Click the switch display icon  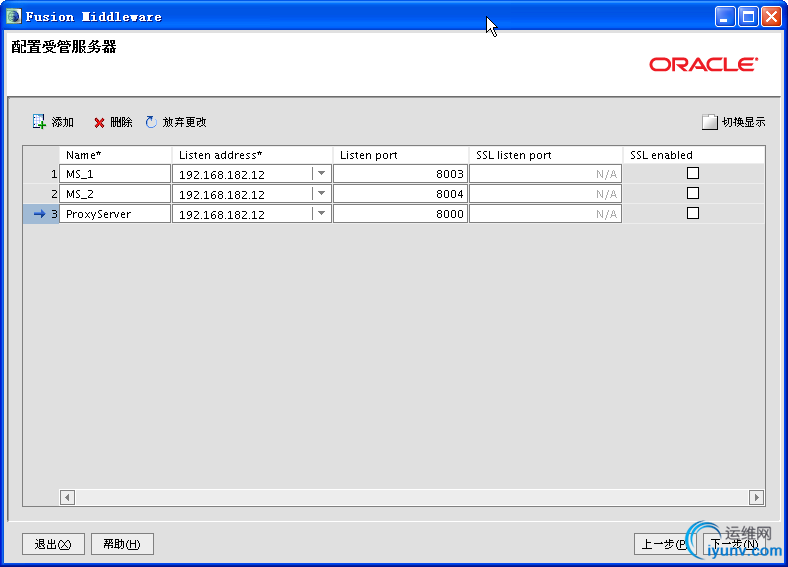tap(709, 122)
